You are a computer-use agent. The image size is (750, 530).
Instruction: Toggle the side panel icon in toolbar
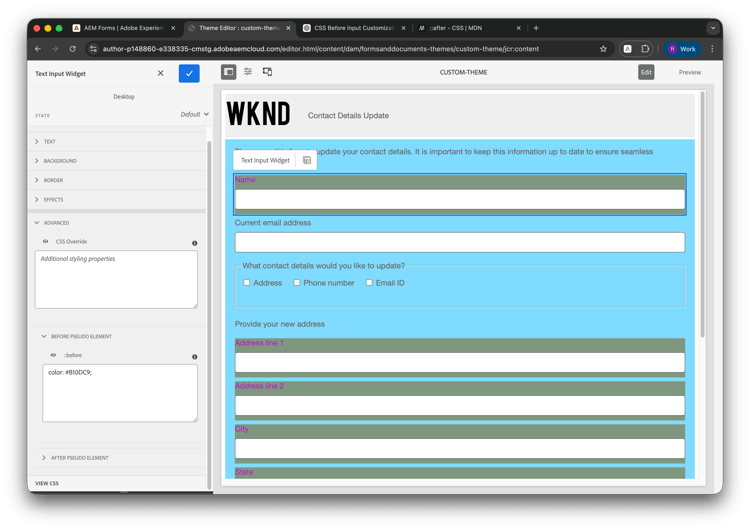pyautogui.click(x=229, y=72)
